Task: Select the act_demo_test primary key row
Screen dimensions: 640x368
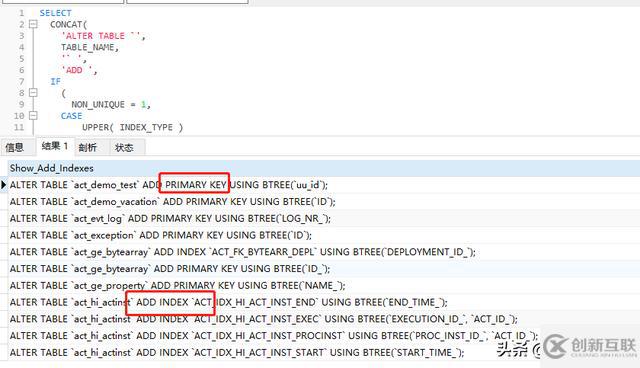Action: click(x=324, y=185)
